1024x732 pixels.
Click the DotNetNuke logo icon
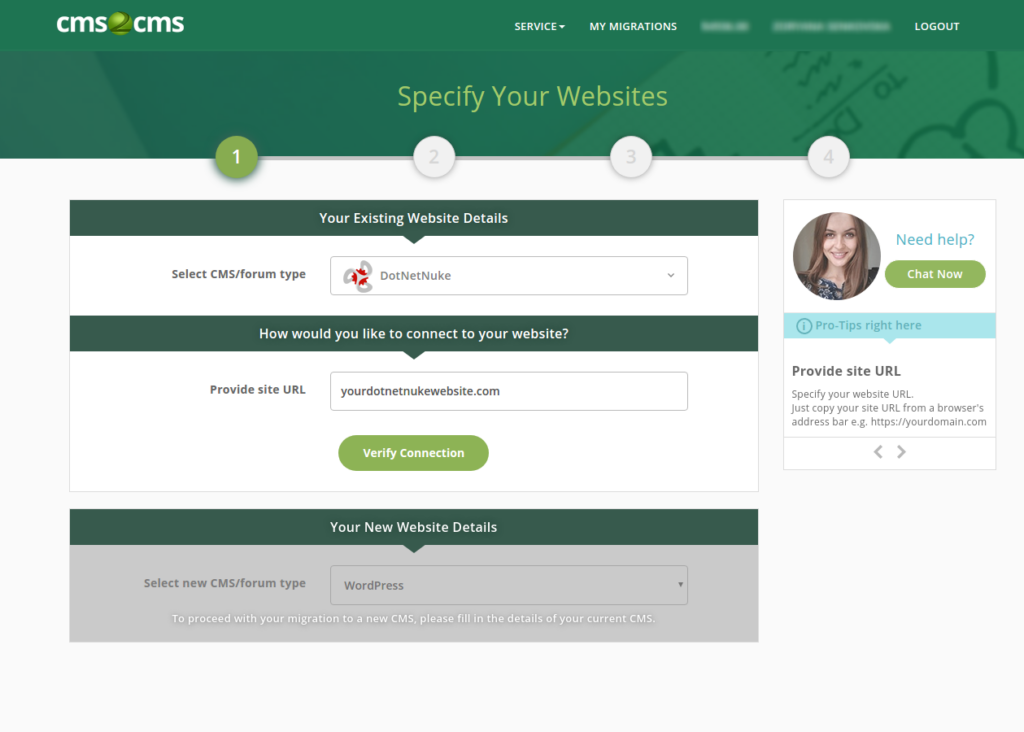[358, 276]
